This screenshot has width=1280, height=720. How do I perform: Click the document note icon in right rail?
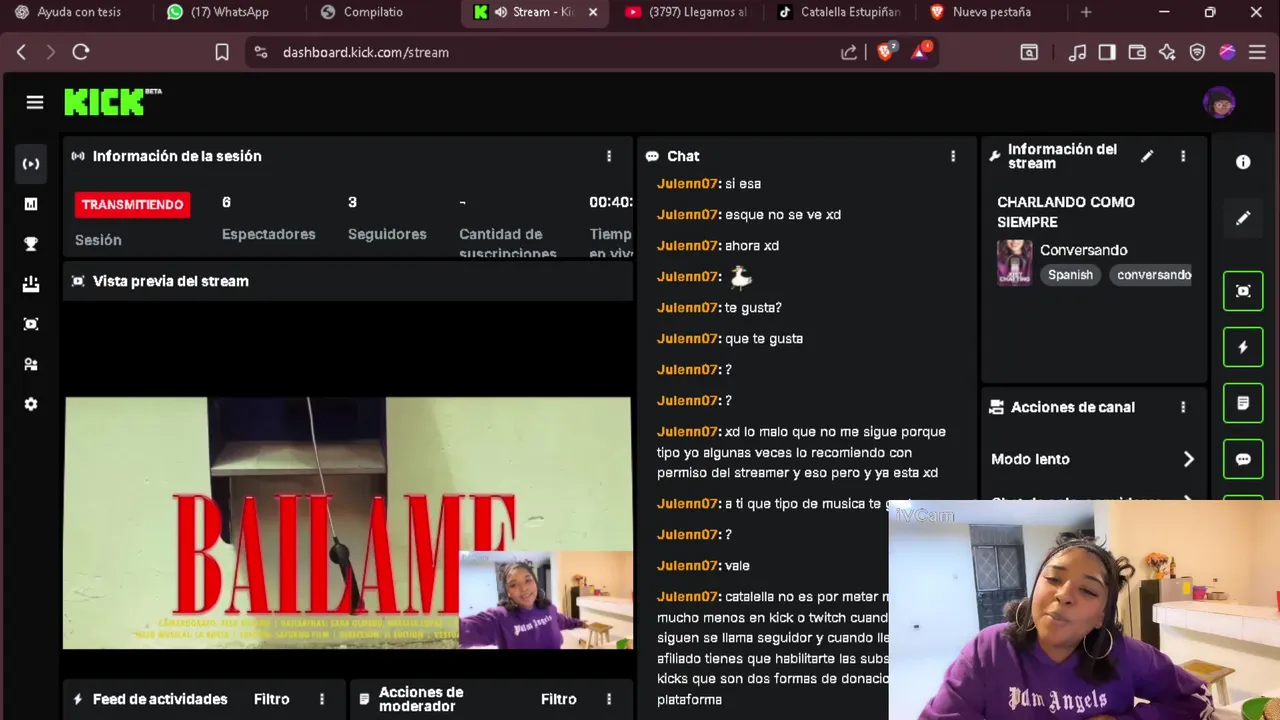(x=1243, y=403)
